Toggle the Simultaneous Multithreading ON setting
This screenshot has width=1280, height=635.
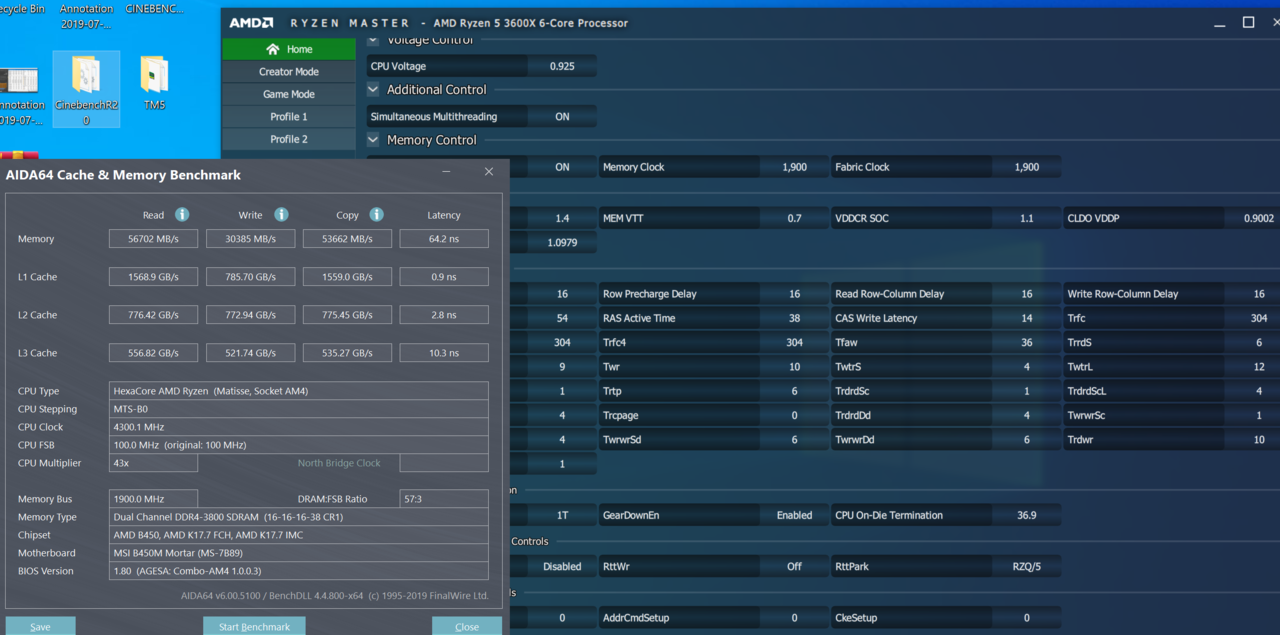(x=562, y=117)
